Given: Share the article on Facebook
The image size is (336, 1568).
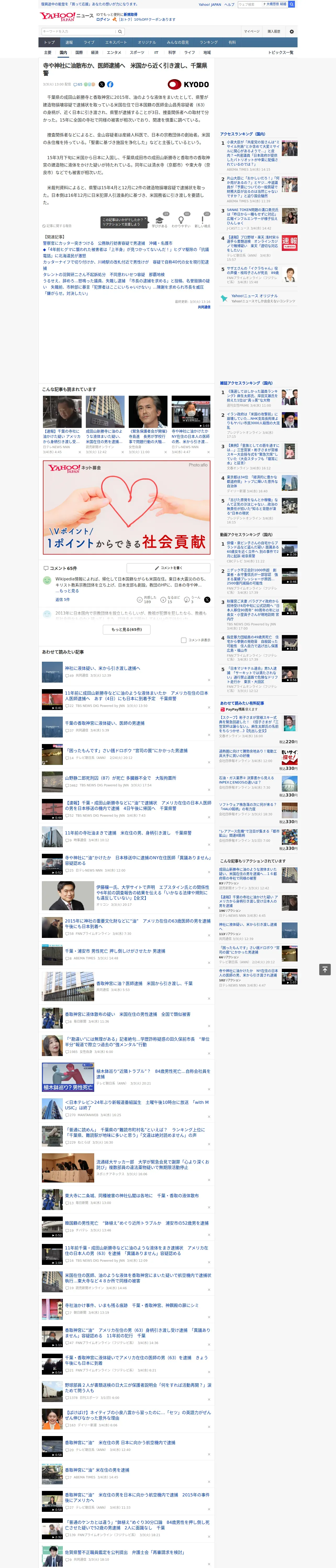Looking at the screenshot, I should click(110, 85).
